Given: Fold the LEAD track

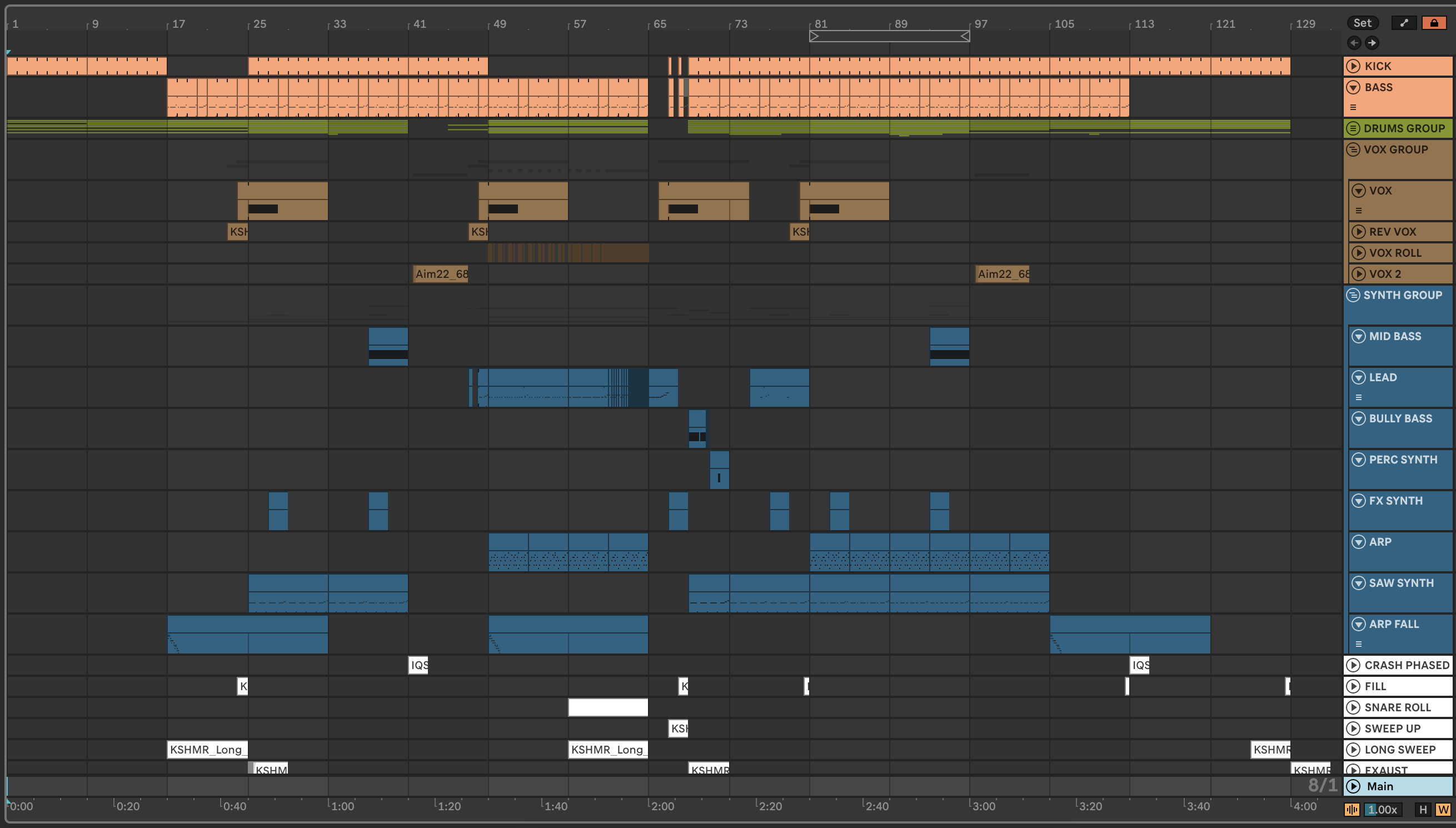Looking at the screenshot, I should click(1359, 377).
